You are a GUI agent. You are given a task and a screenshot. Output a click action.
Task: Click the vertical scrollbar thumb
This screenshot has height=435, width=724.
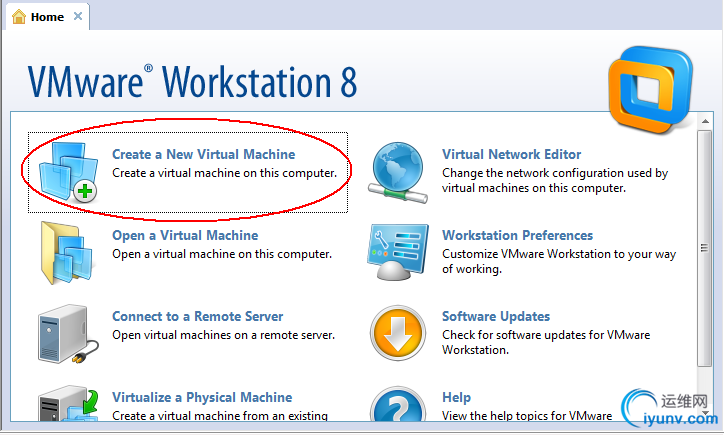coord(705,248)
